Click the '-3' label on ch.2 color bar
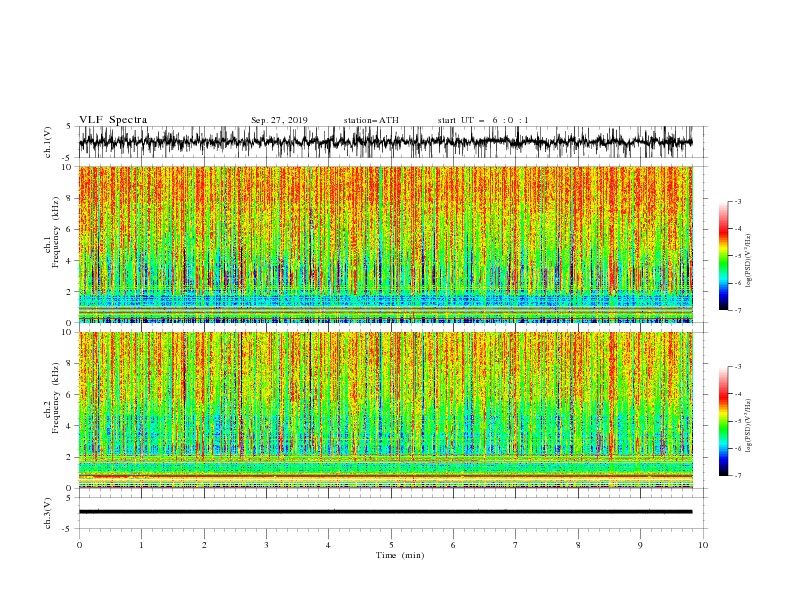Screen dimensions: 792x612 (x=737, y=367)
